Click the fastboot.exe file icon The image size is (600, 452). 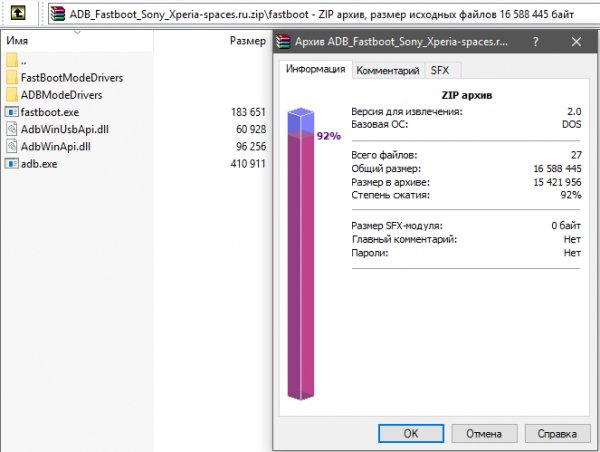pyautogui.click(x=11, y=112)
